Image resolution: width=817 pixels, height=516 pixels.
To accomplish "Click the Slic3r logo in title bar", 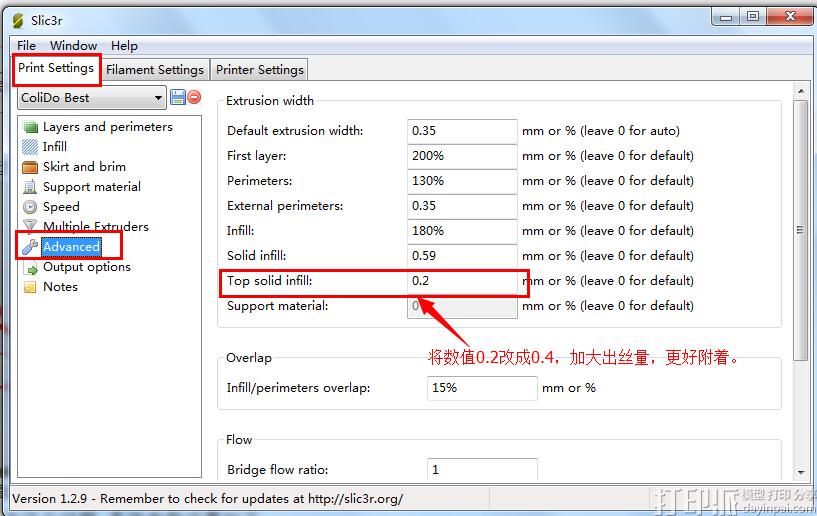I will click(x=18, y=21).
